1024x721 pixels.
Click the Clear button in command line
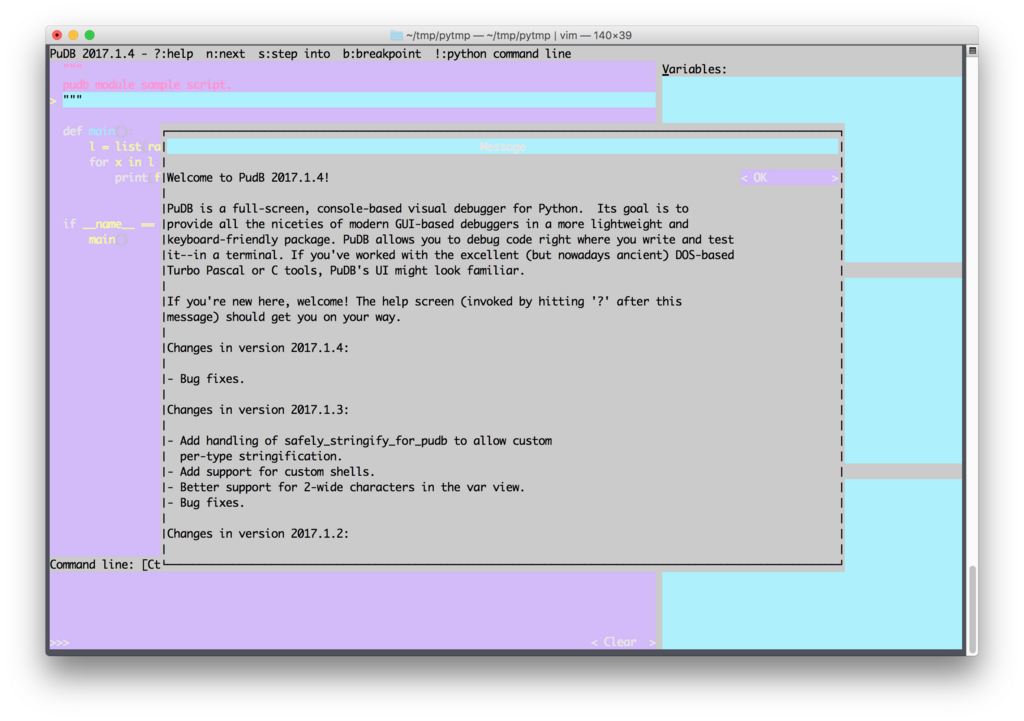623,642
